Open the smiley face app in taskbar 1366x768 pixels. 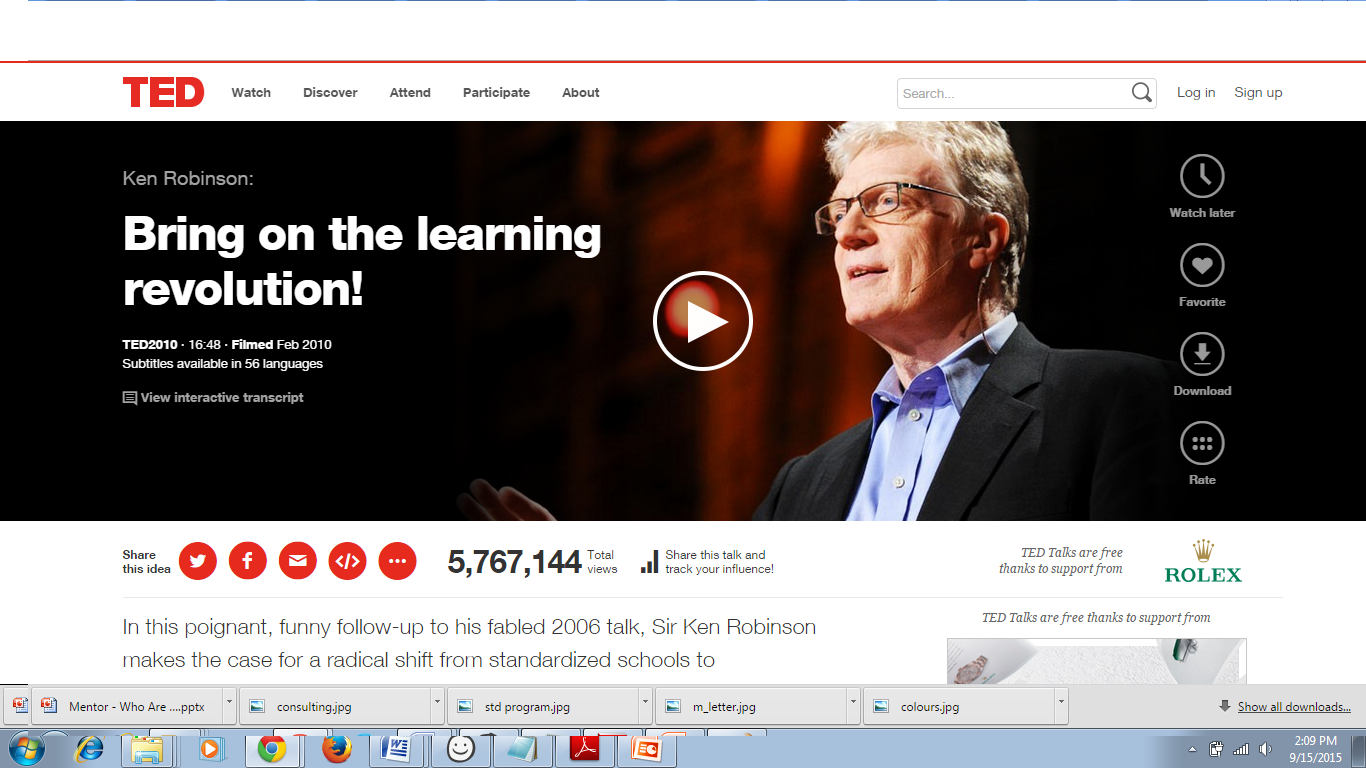click(460, 748)
